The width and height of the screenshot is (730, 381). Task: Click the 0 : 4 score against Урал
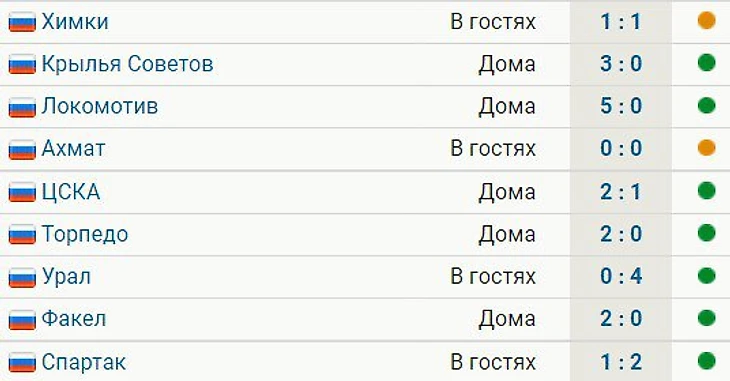[621, 276]
